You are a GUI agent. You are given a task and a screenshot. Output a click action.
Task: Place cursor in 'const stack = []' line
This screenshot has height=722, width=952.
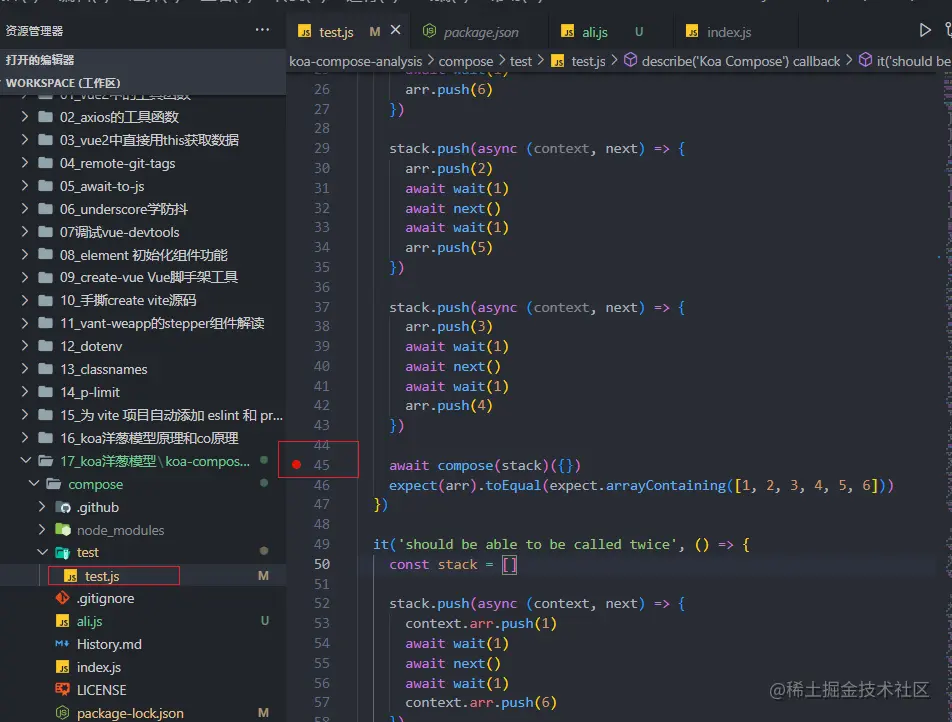pos(453,565)
